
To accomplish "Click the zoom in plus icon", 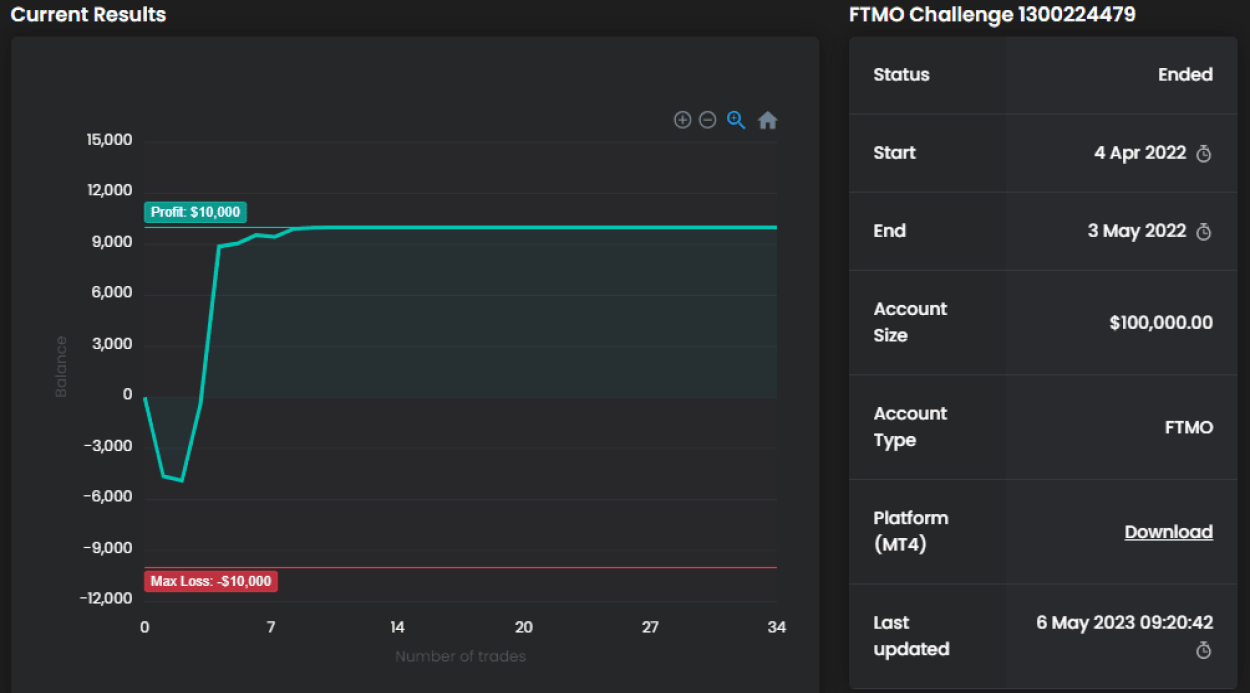I will [x=682, y=120].
